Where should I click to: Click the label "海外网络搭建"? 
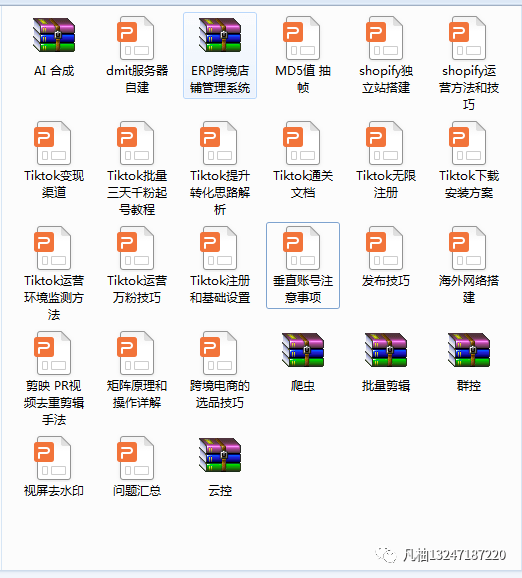point(469,289)
